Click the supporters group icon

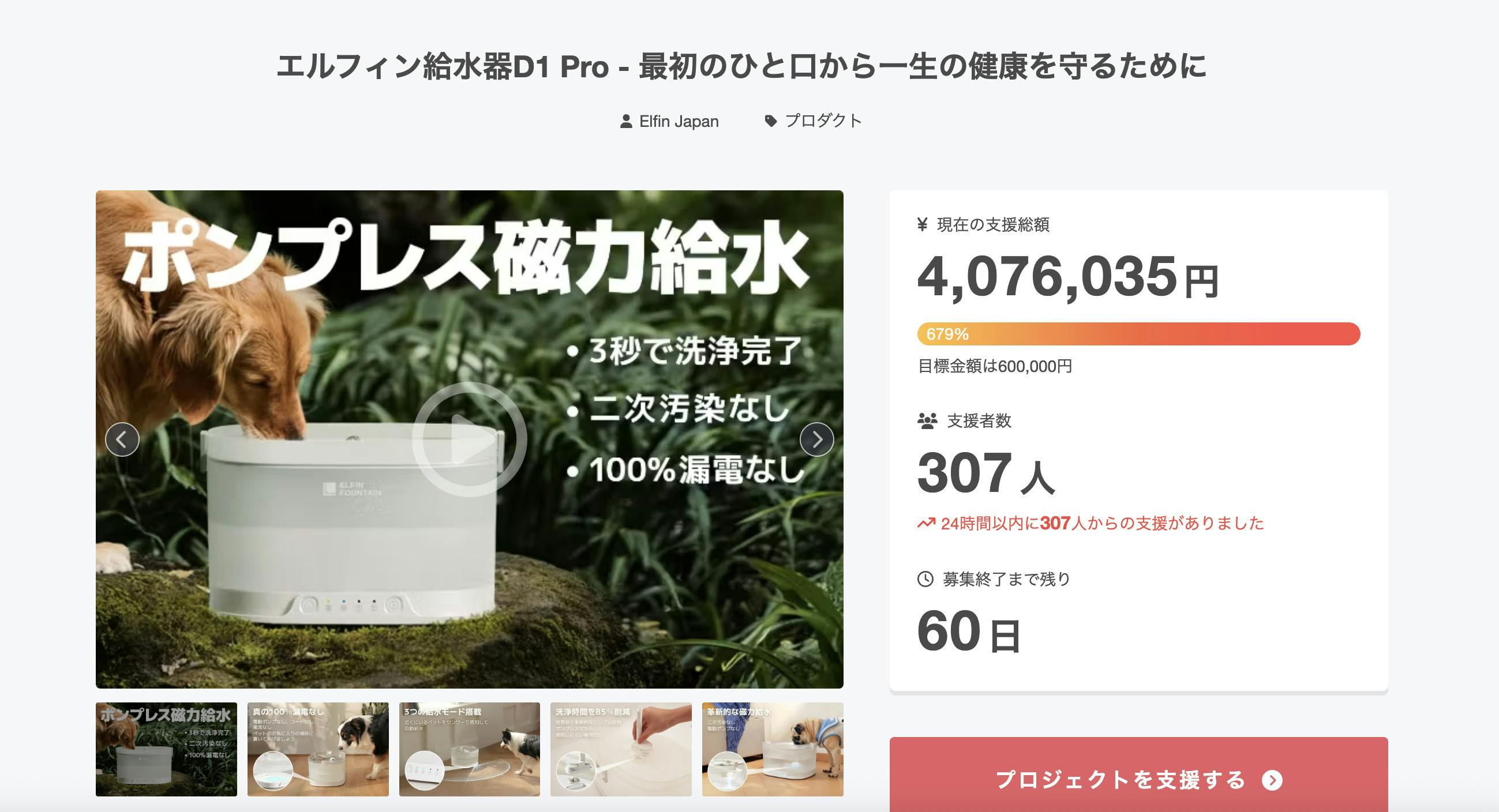point(928,420)
